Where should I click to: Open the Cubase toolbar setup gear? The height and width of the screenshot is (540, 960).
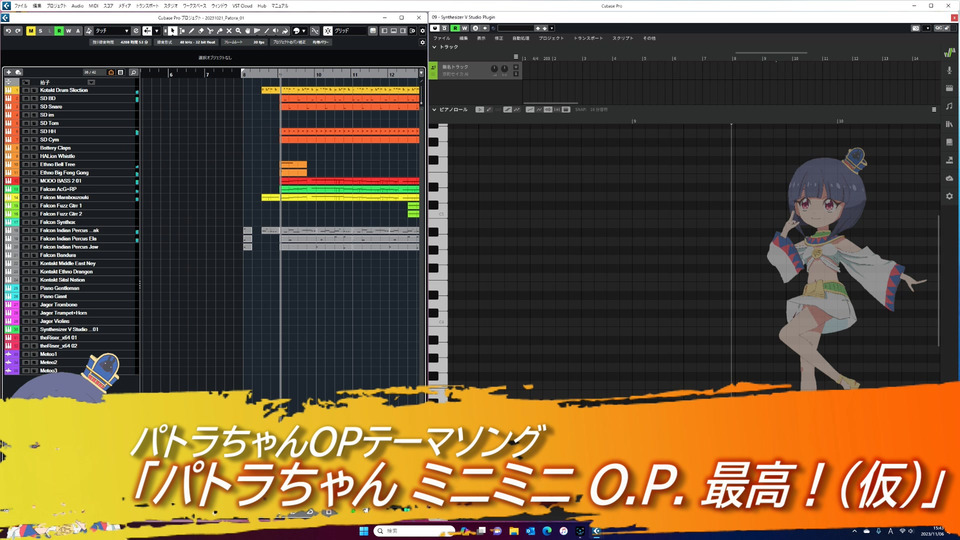[x=422, y=31]
